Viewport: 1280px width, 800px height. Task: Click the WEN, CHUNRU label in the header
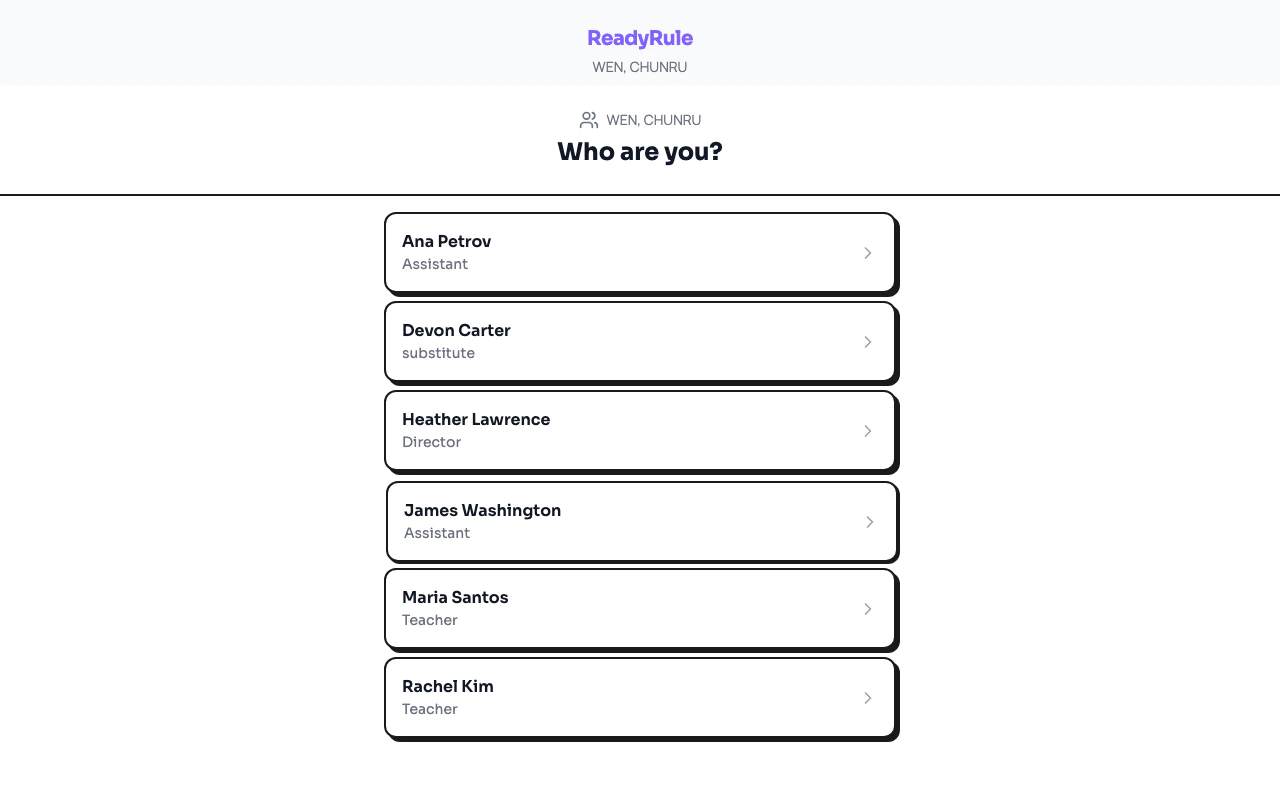(640, 67)
